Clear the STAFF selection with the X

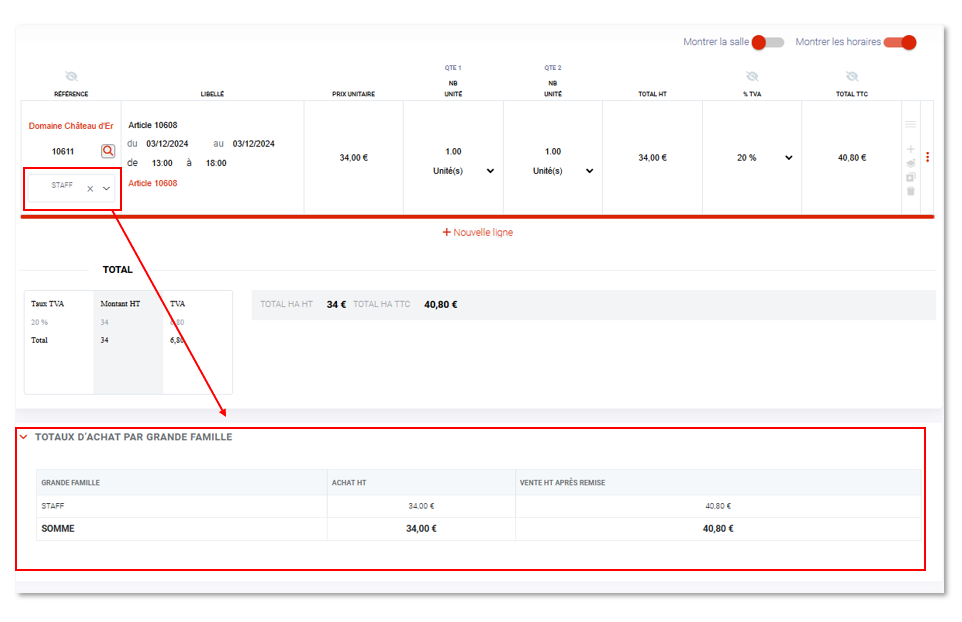click(90, 188)
